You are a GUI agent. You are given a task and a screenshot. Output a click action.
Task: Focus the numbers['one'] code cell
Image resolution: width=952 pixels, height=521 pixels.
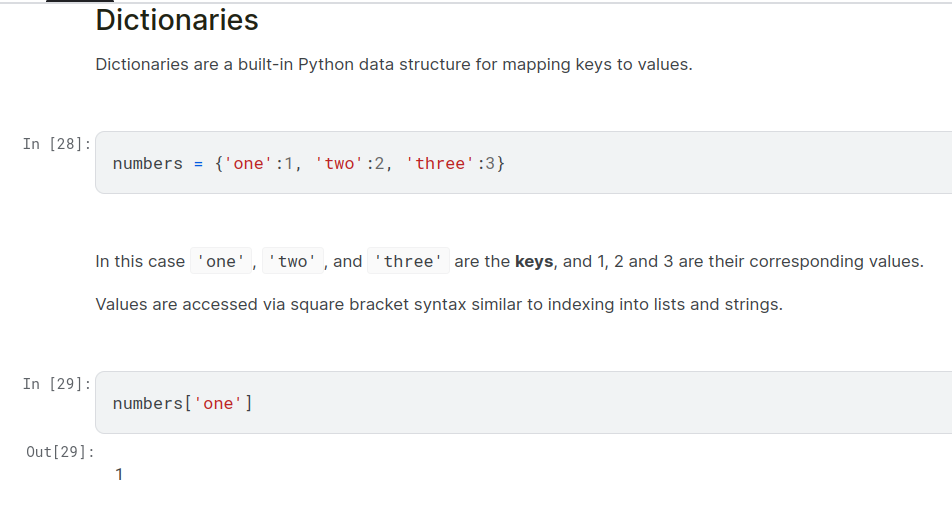pyautogui.click(x=600, y=403)
